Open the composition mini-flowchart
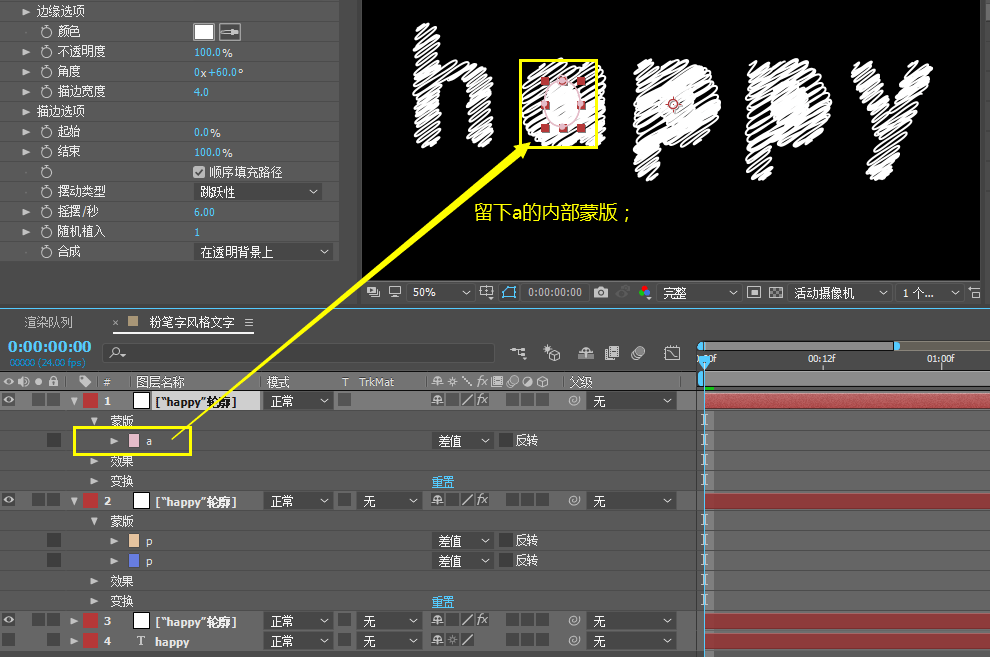 click(x=518, y=353)
